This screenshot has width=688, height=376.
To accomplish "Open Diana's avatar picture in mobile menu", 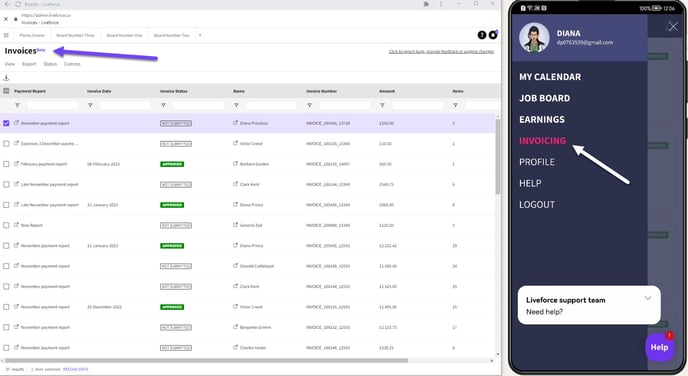I will (x=534, y=38).
